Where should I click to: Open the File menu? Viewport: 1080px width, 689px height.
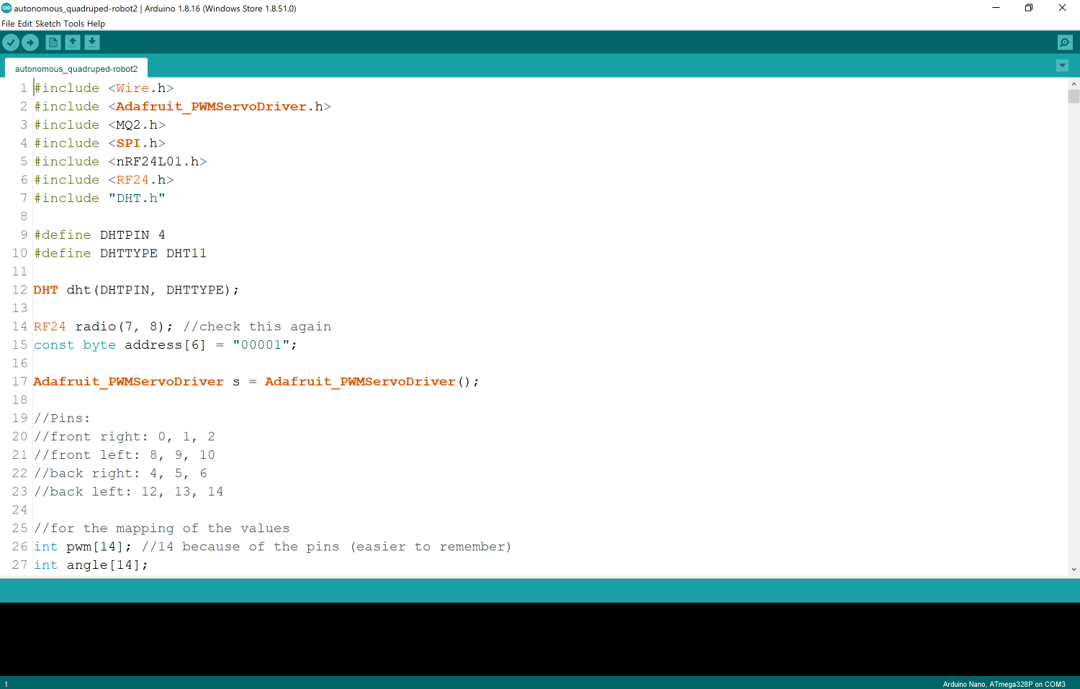[10, 23]
